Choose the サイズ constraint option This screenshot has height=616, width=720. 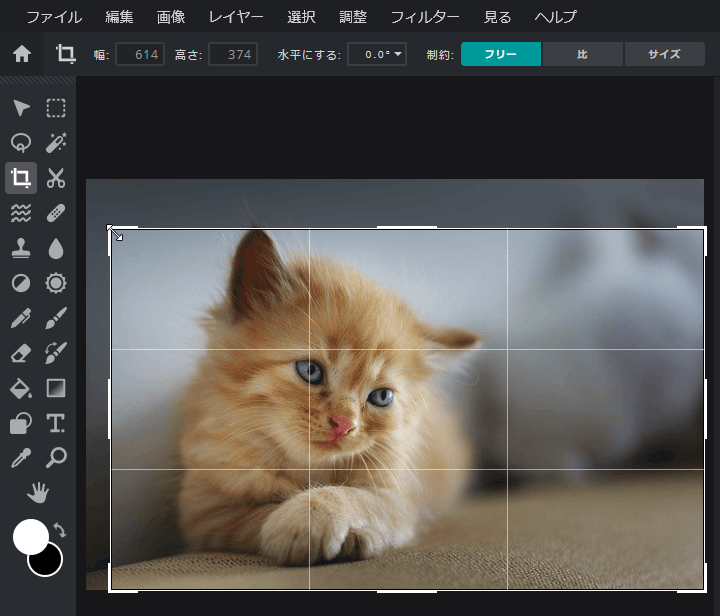coord(664,54)
